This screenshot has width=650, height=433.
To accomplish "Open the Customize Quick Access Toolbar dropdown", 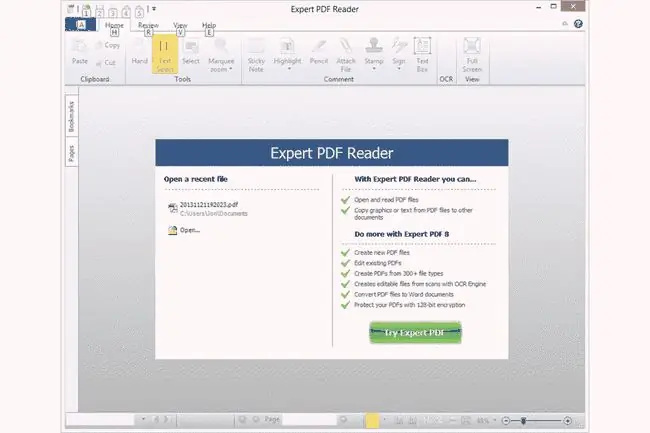I will click(x=154, y=9).
